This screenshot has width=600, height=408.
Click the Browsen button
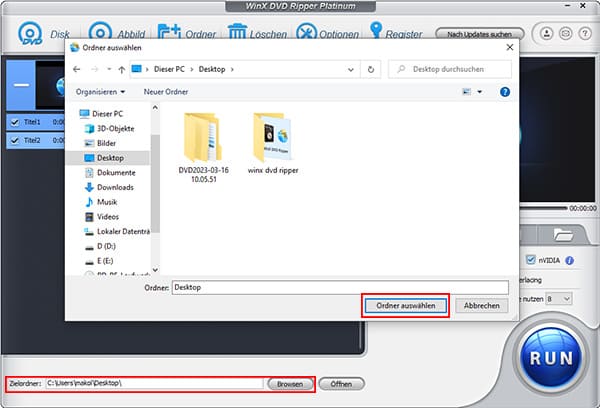290,384
